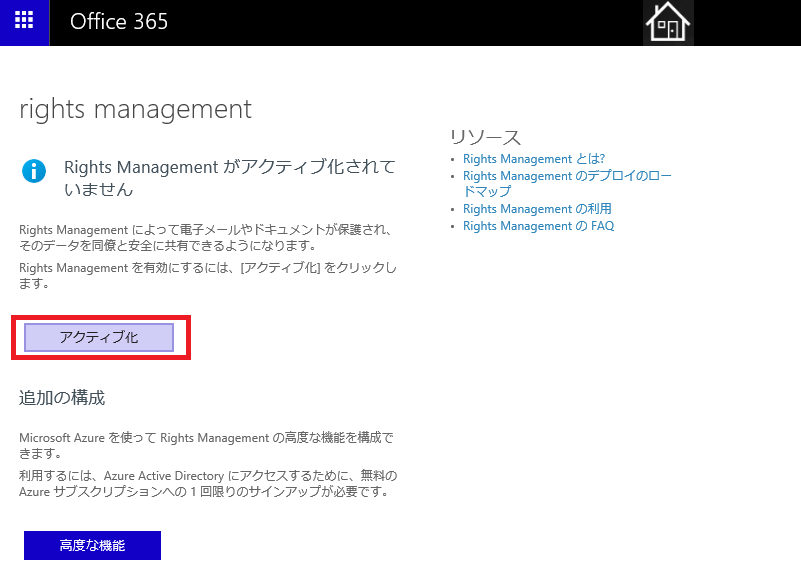
Task: Open the Rights Management とは? link
Action: (x=534, y=159)
